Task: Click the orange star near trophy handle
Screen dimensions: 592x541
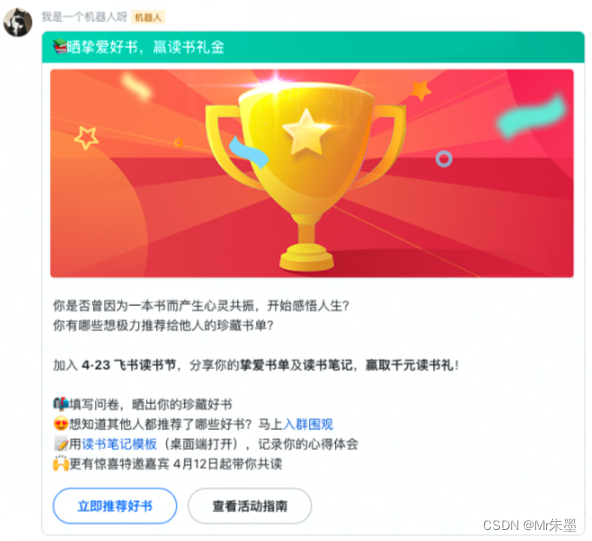Action: click(x=421, y=90)
